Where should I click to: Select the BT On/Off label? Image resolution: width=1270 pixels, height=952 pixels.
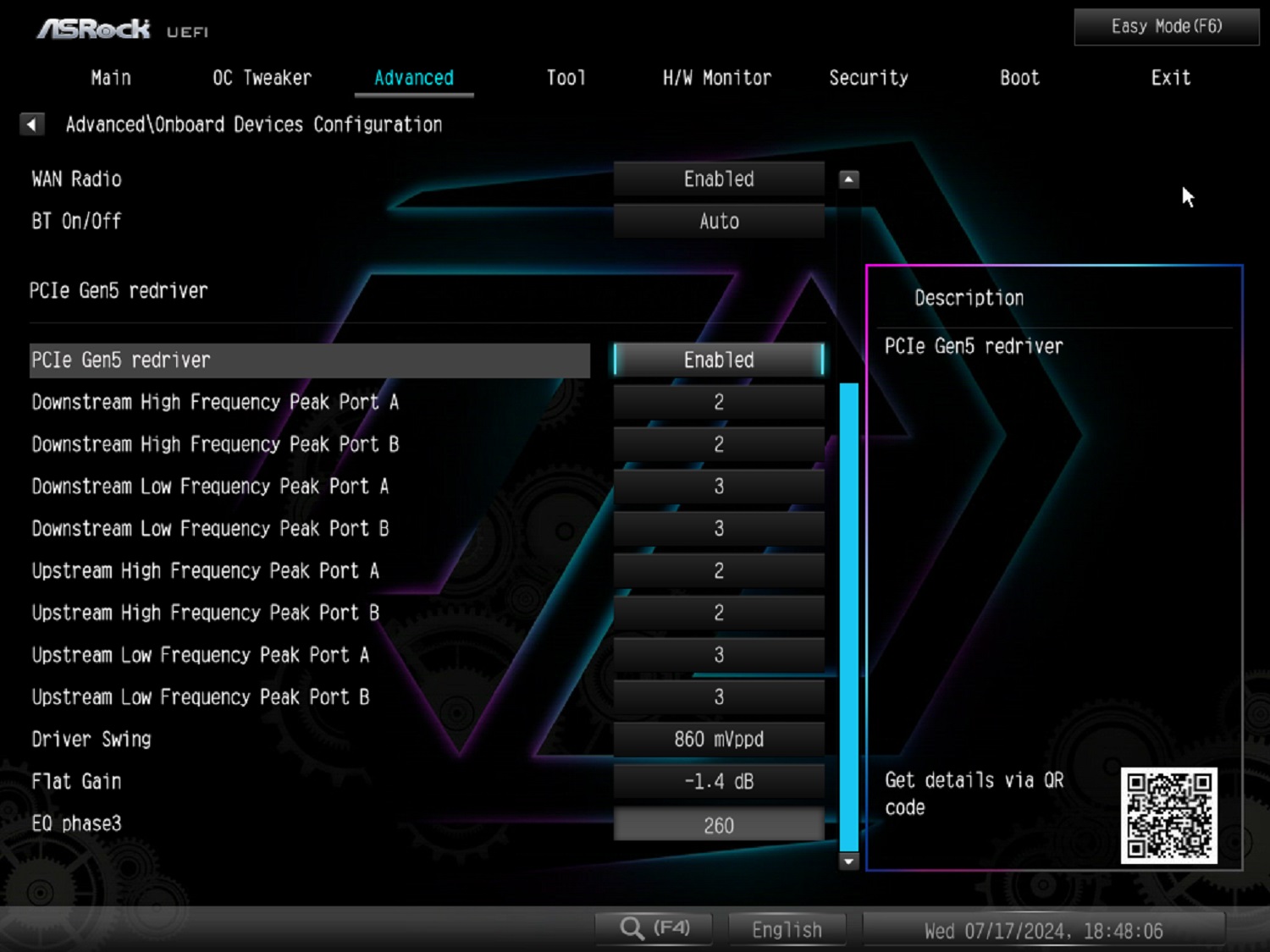[77, 222]
